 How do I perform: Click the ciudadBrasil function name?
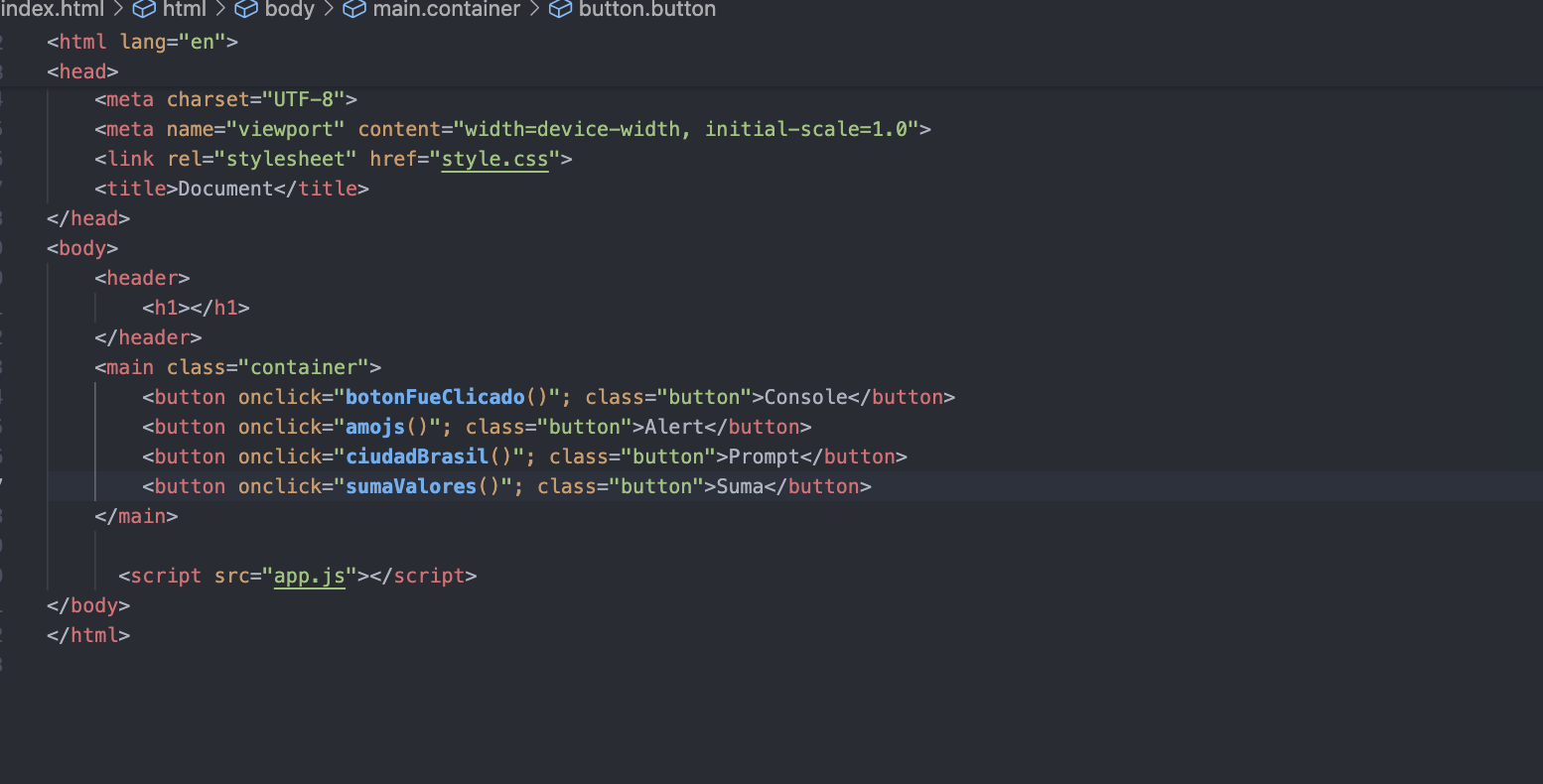click(x=417, y=457)
